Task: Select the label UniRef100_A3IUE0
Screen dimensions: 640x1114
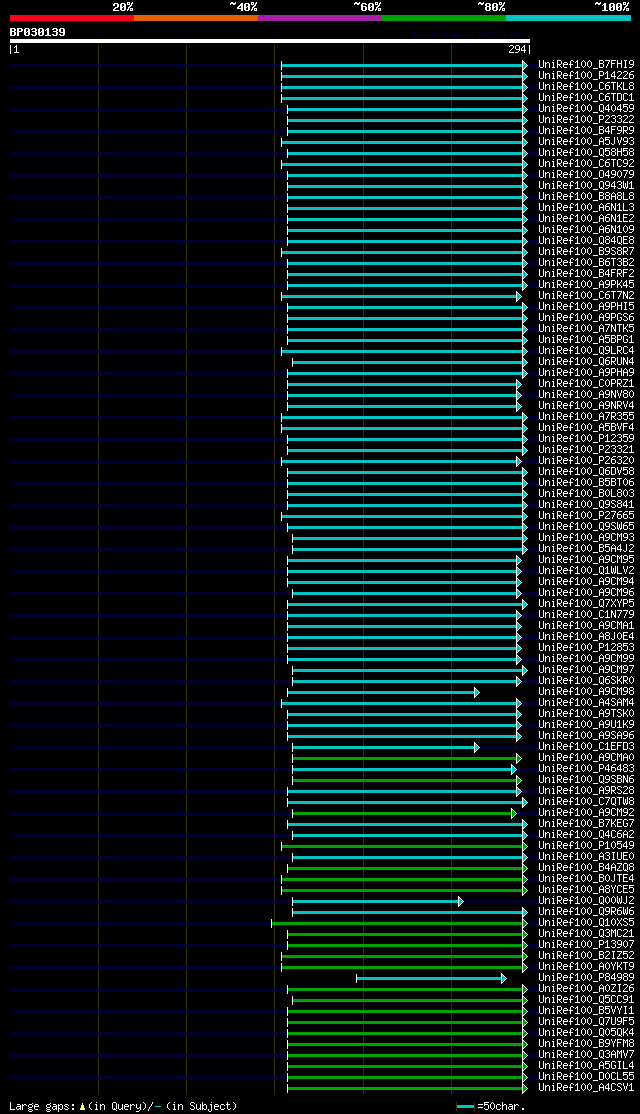Action: tap(586, 857)
